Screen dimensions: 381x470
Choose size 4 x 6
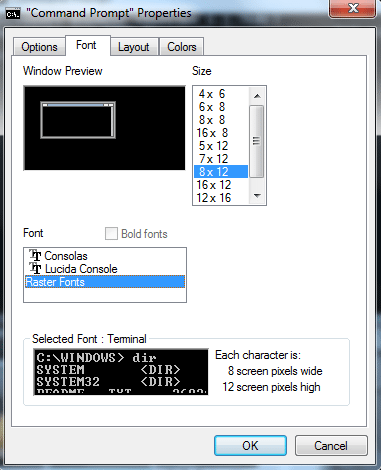(x=221, y=94)
